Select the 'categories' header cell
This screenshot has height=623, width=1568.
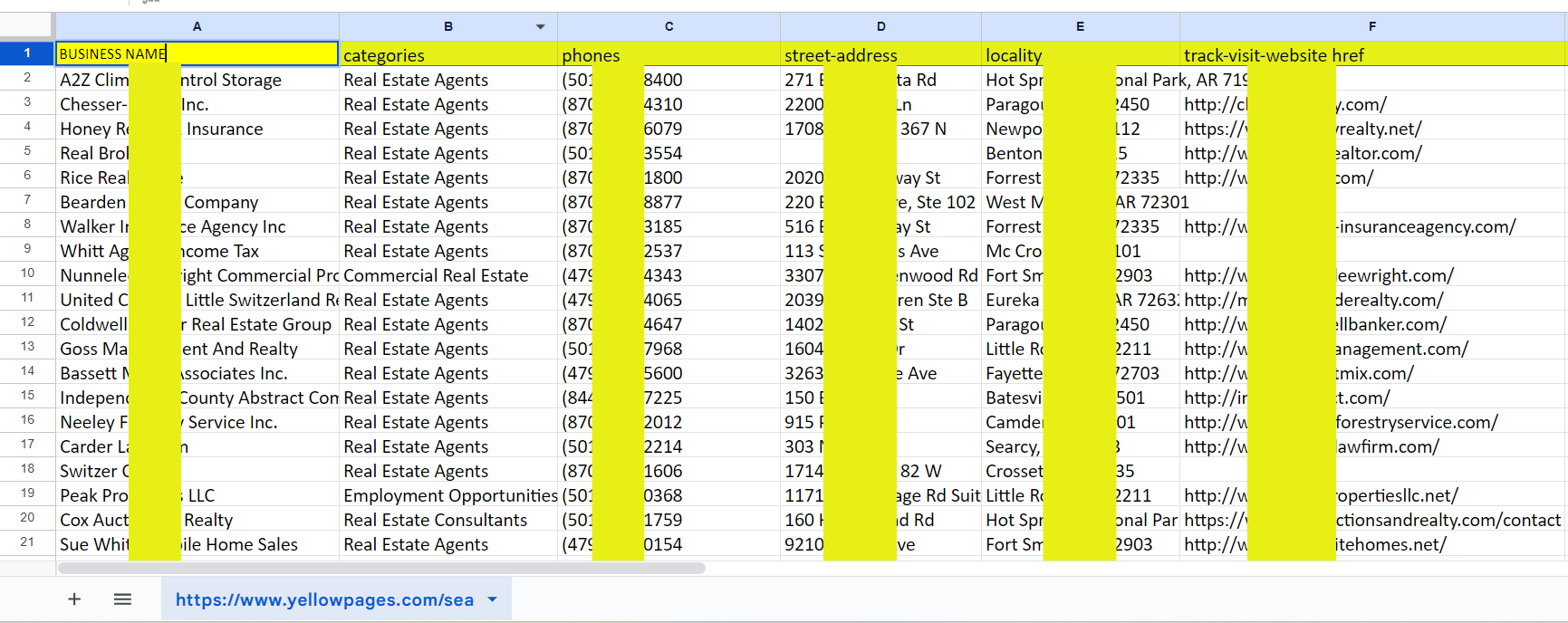[x=447, y=55]
